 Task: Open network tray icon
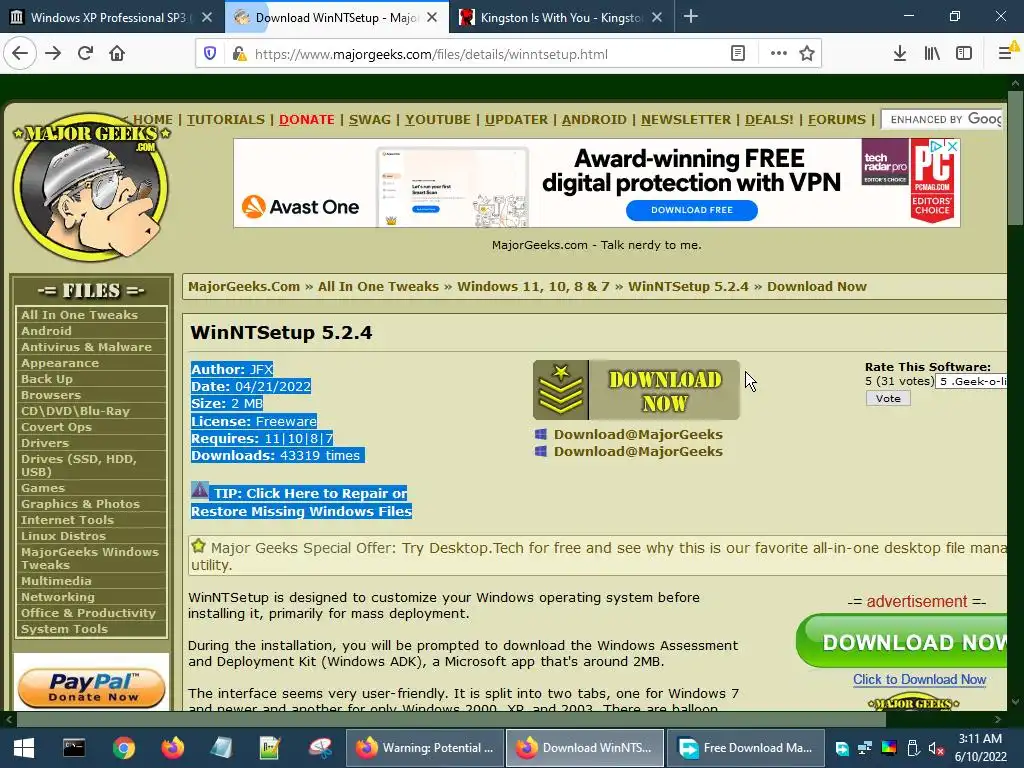coord(865,748)
